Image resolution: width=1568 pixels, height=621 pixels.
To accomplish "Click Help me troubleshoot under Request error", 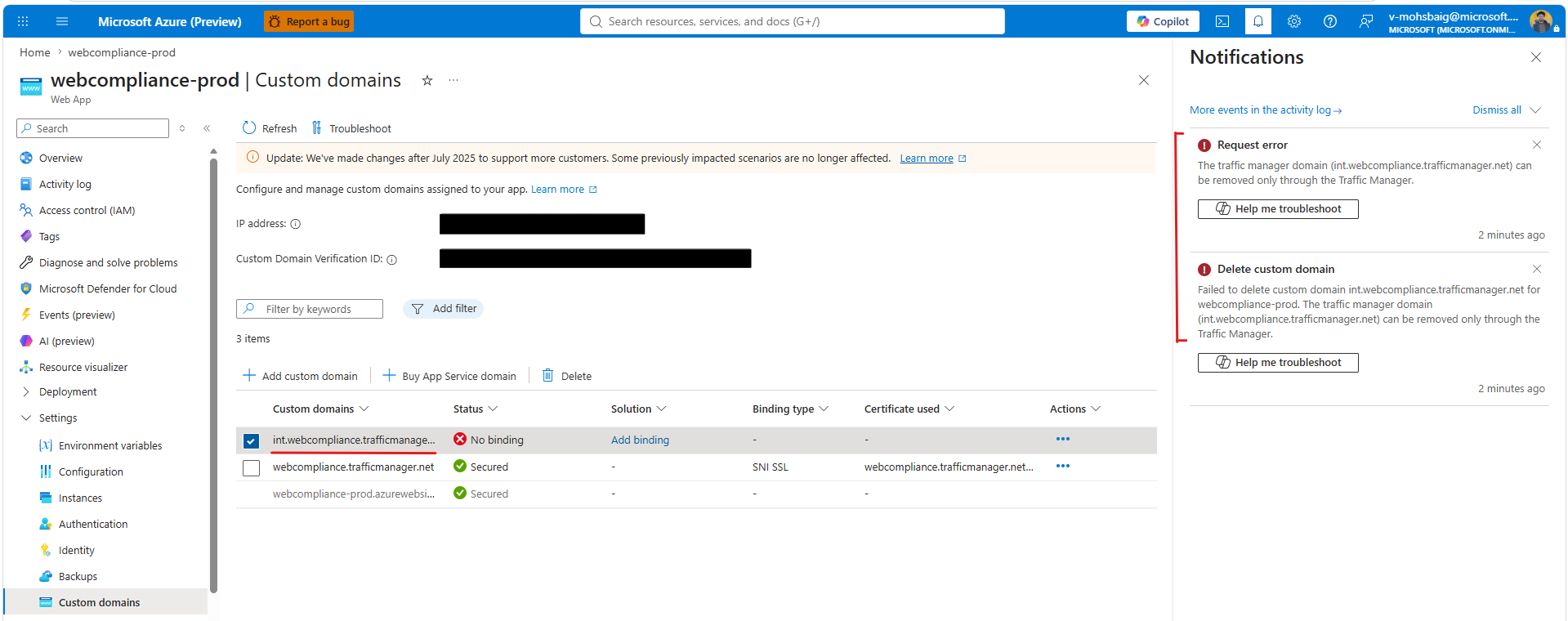I will point(1278,209).
